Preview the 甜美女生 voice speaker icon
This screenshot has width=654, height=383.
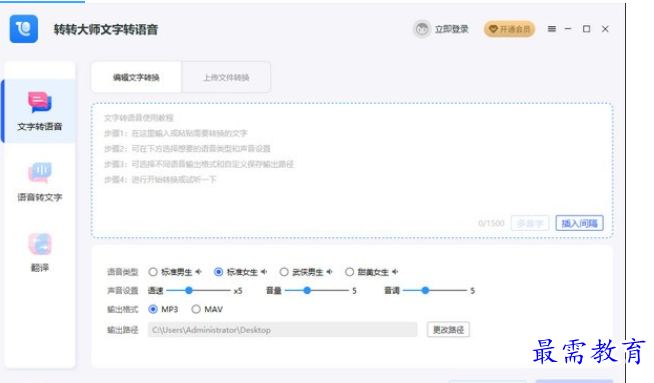pyautogui.click(x=395, y=272)
